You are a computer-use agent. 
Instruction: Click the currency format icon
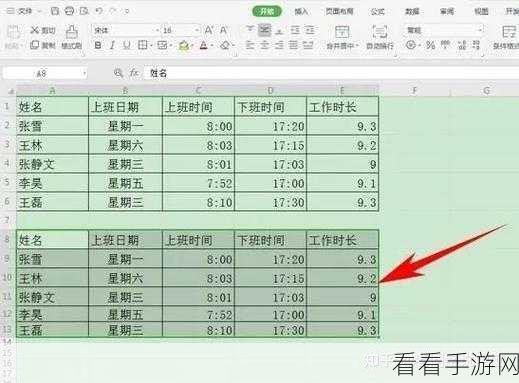click(411, 45)
